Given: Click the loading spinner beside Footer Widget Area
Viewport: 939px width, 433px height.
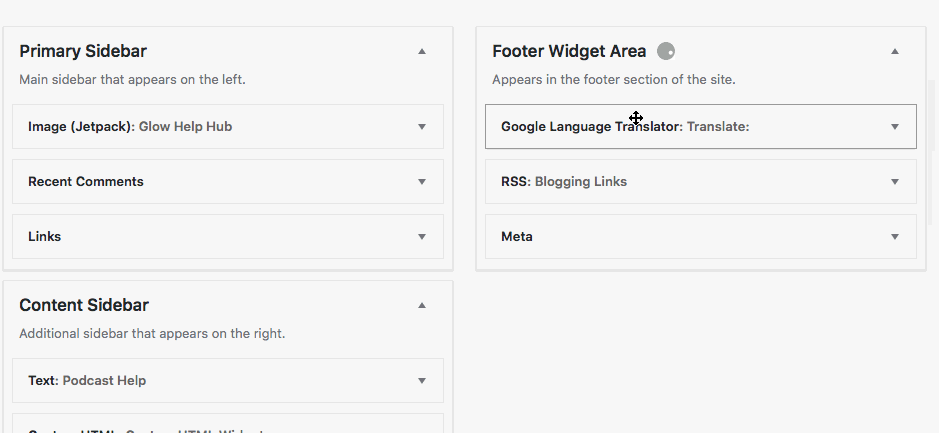Looking at the screenshot, I should 666,52.
